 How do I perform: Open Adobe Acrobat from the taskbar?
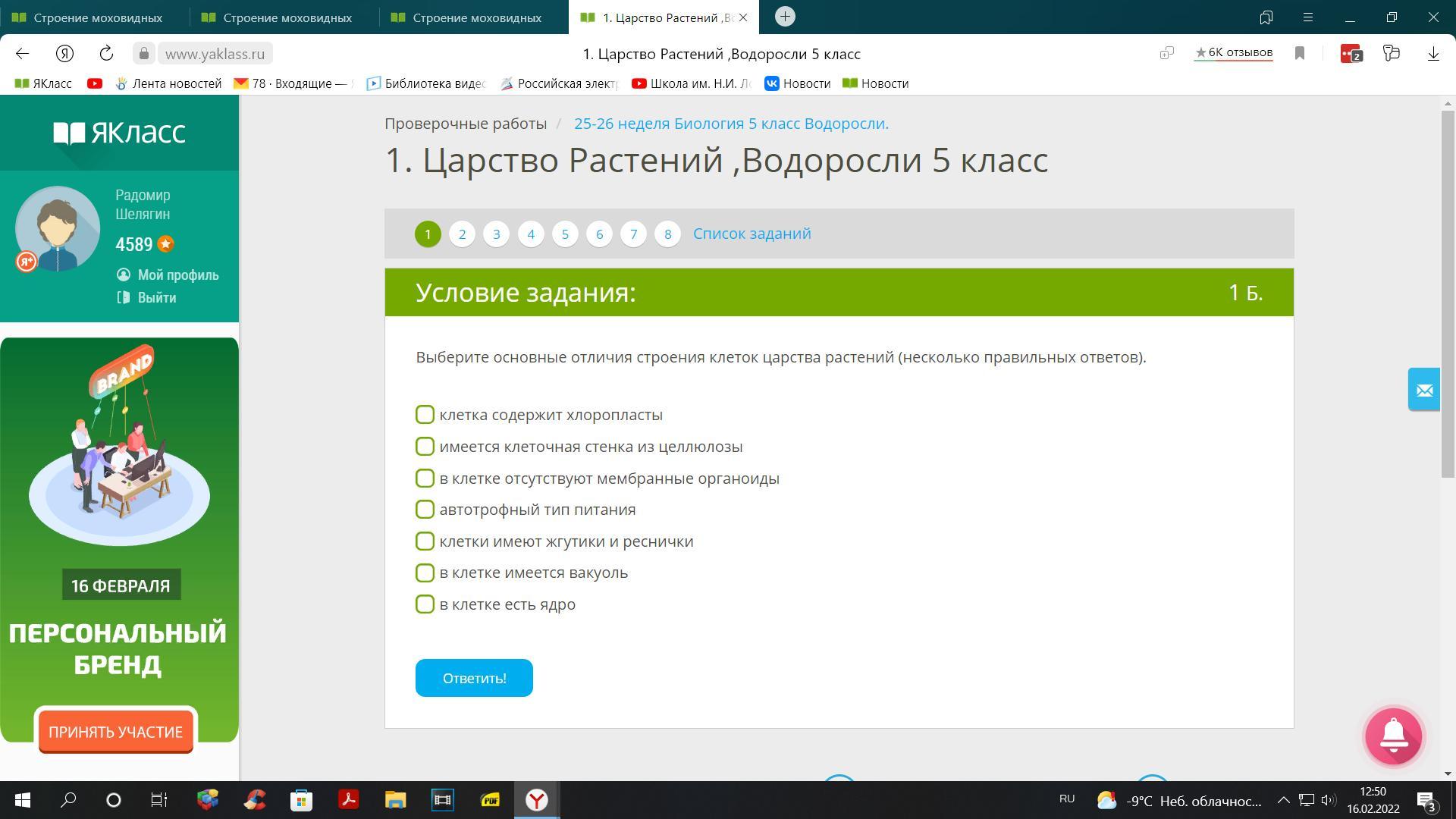tap(348, 799)
